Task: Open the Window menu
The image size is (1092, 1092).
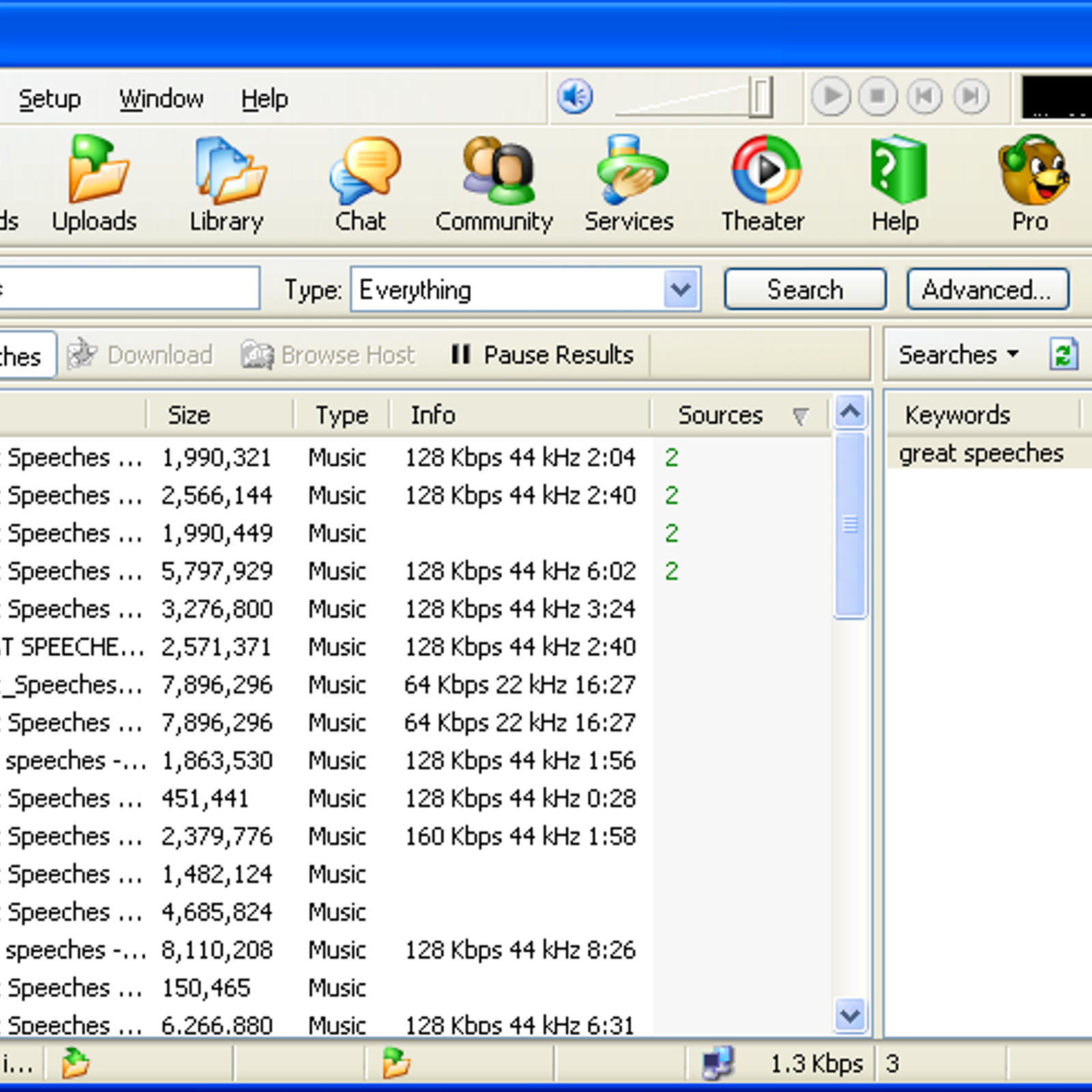Action: point(162,99)
